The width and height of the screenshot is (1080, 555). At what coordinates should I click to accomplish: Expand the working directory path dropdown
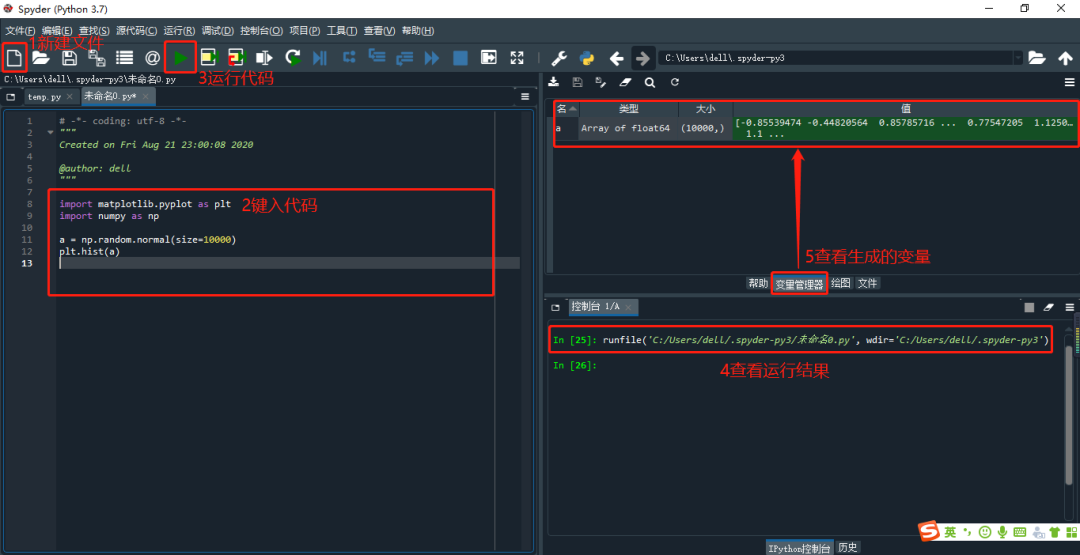tap(1018, 59)
